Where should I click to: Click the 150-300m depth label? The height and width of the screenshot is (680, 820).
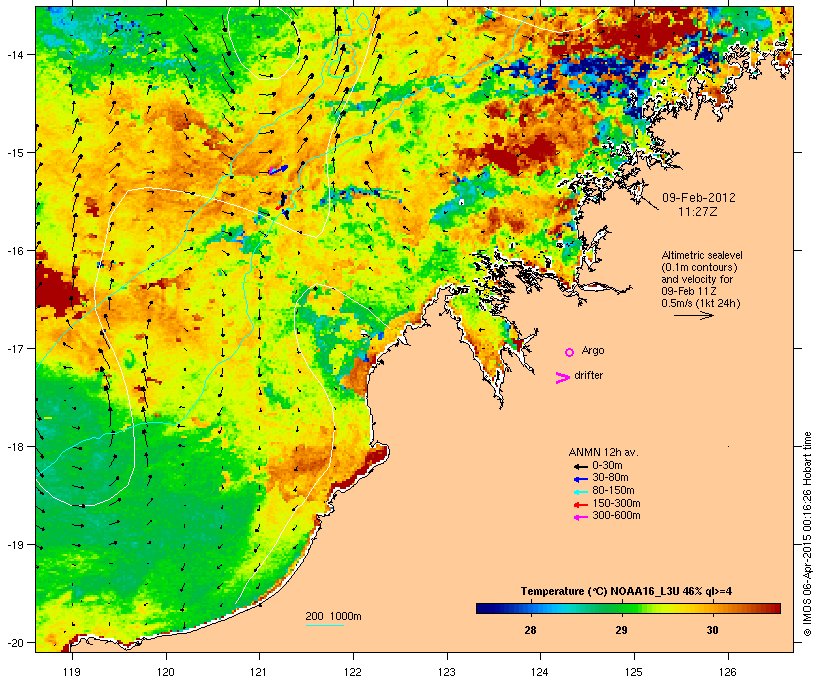[616, 504]
